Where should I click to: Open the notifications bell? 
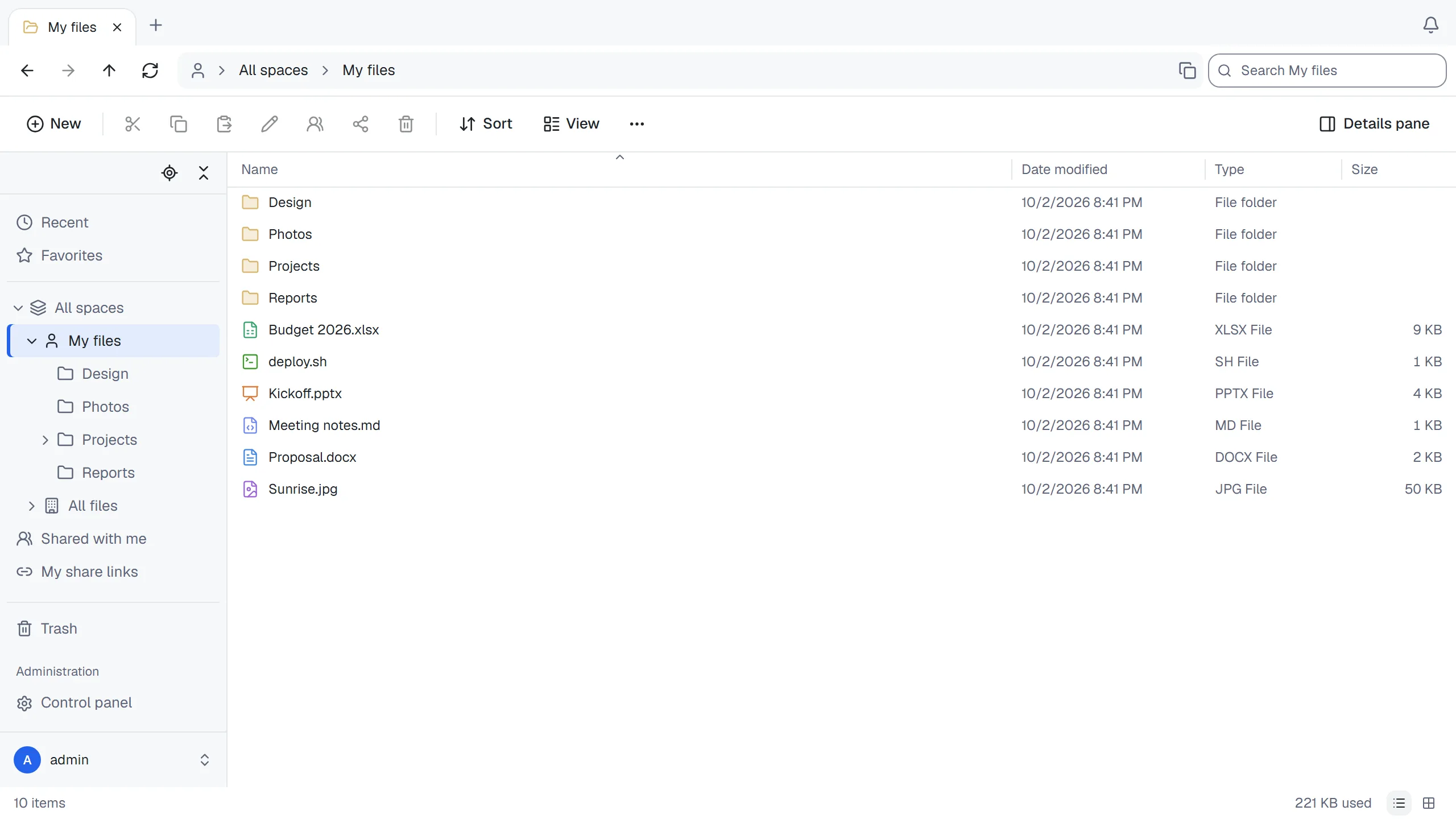(x=1431, y=25)
